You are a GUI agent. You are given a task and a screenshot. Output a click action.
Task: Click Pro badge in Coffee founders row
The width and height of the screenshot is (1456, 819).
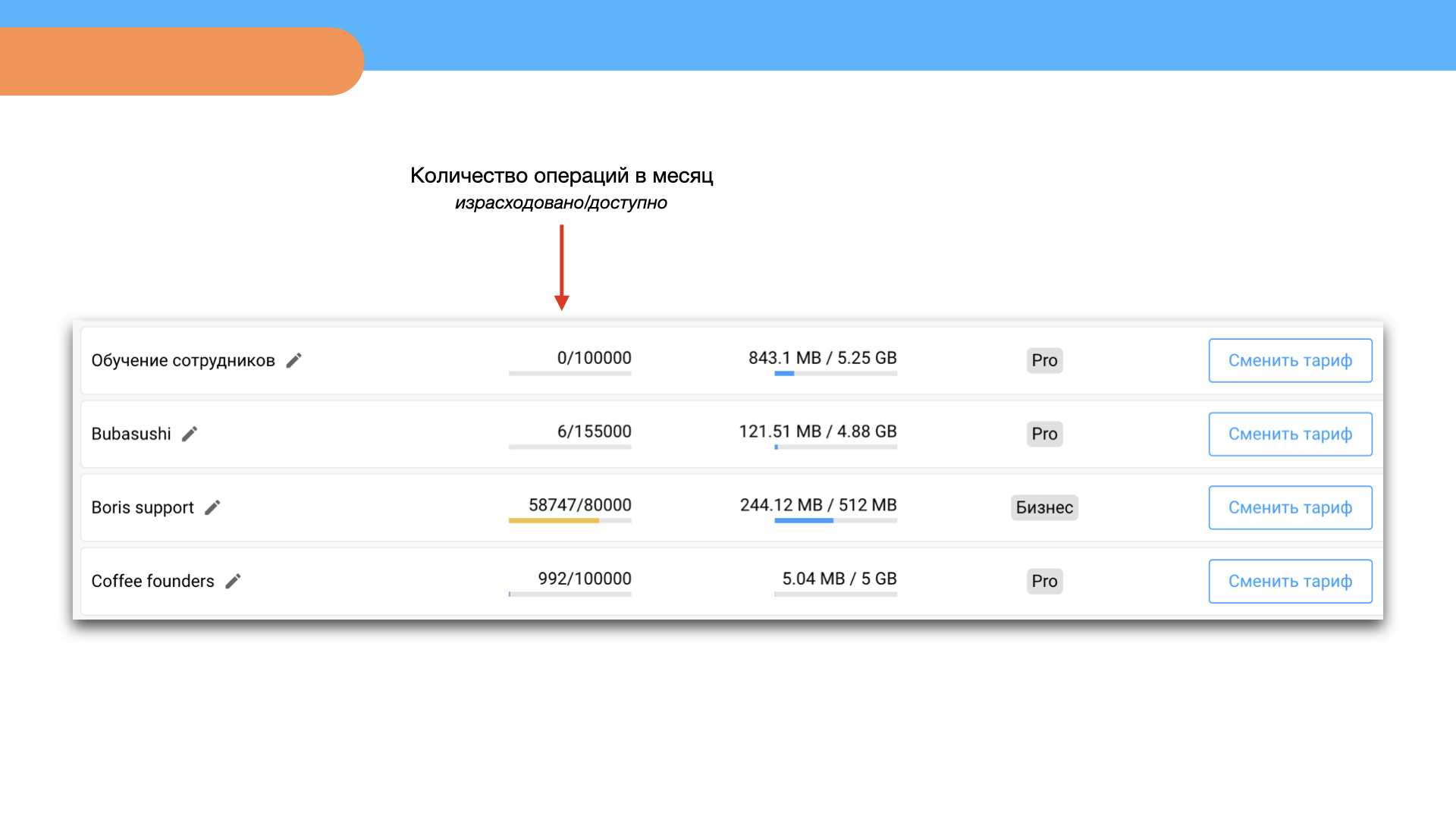1044,581
